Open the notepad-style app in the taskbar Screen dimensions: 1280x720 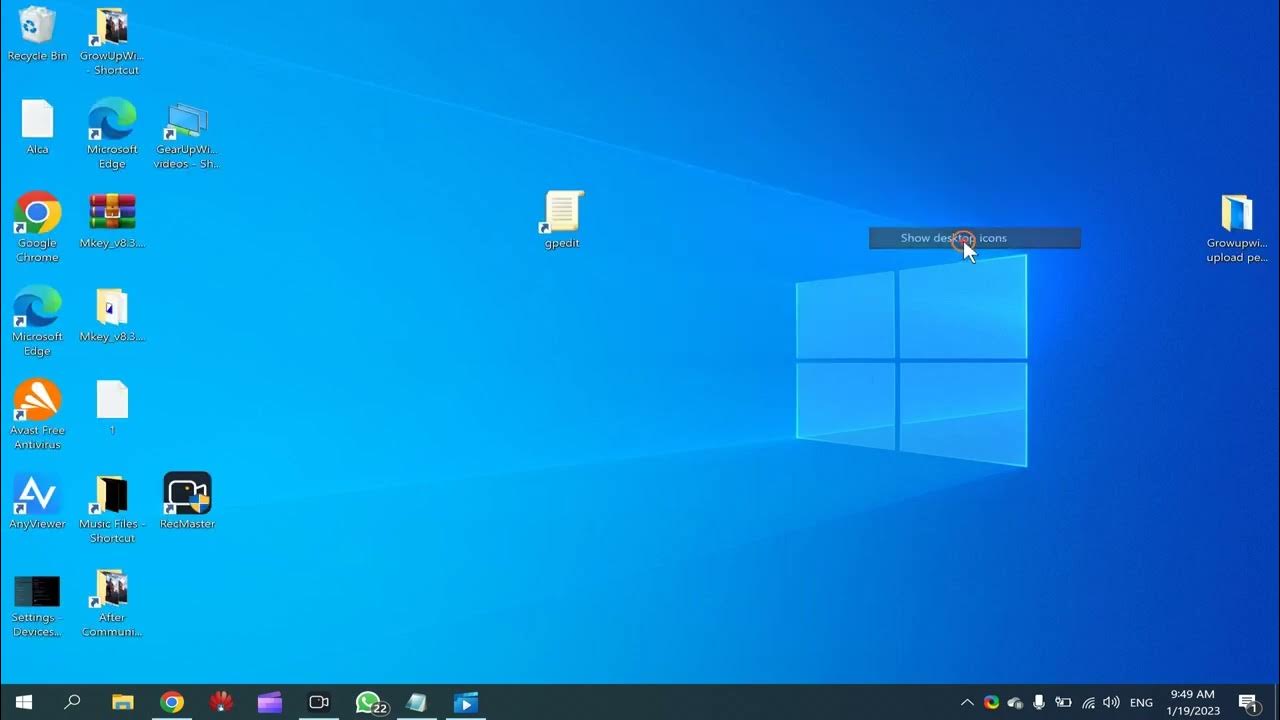(x=417, y=702)
